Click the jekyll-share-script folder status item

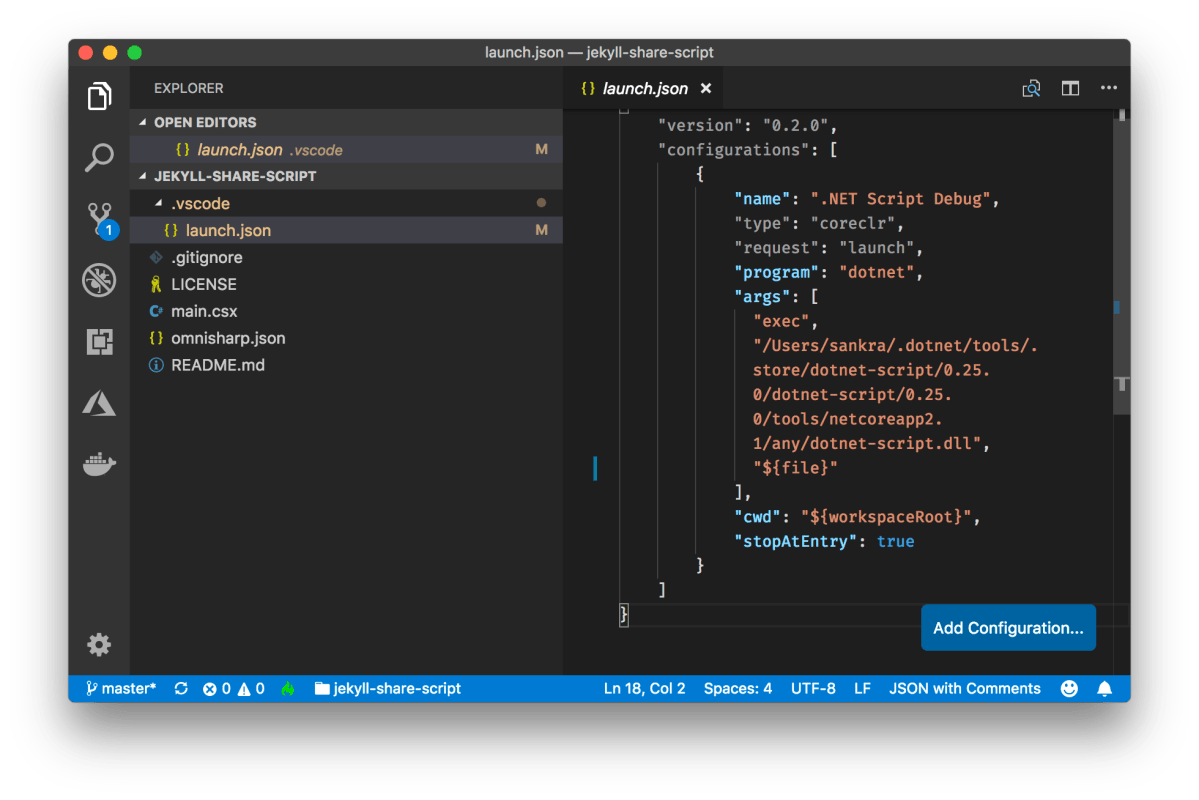[x=388, y=688]
